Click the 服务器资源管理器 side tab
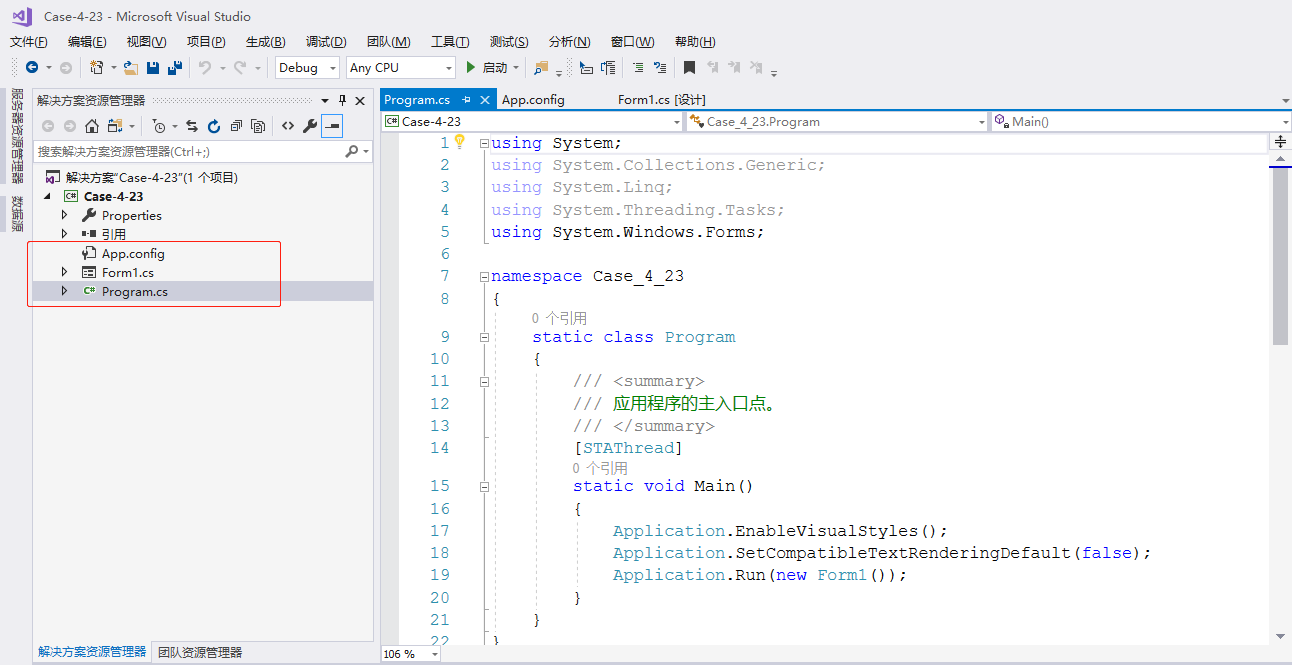The image size is (1292, 665). point(16,135)
